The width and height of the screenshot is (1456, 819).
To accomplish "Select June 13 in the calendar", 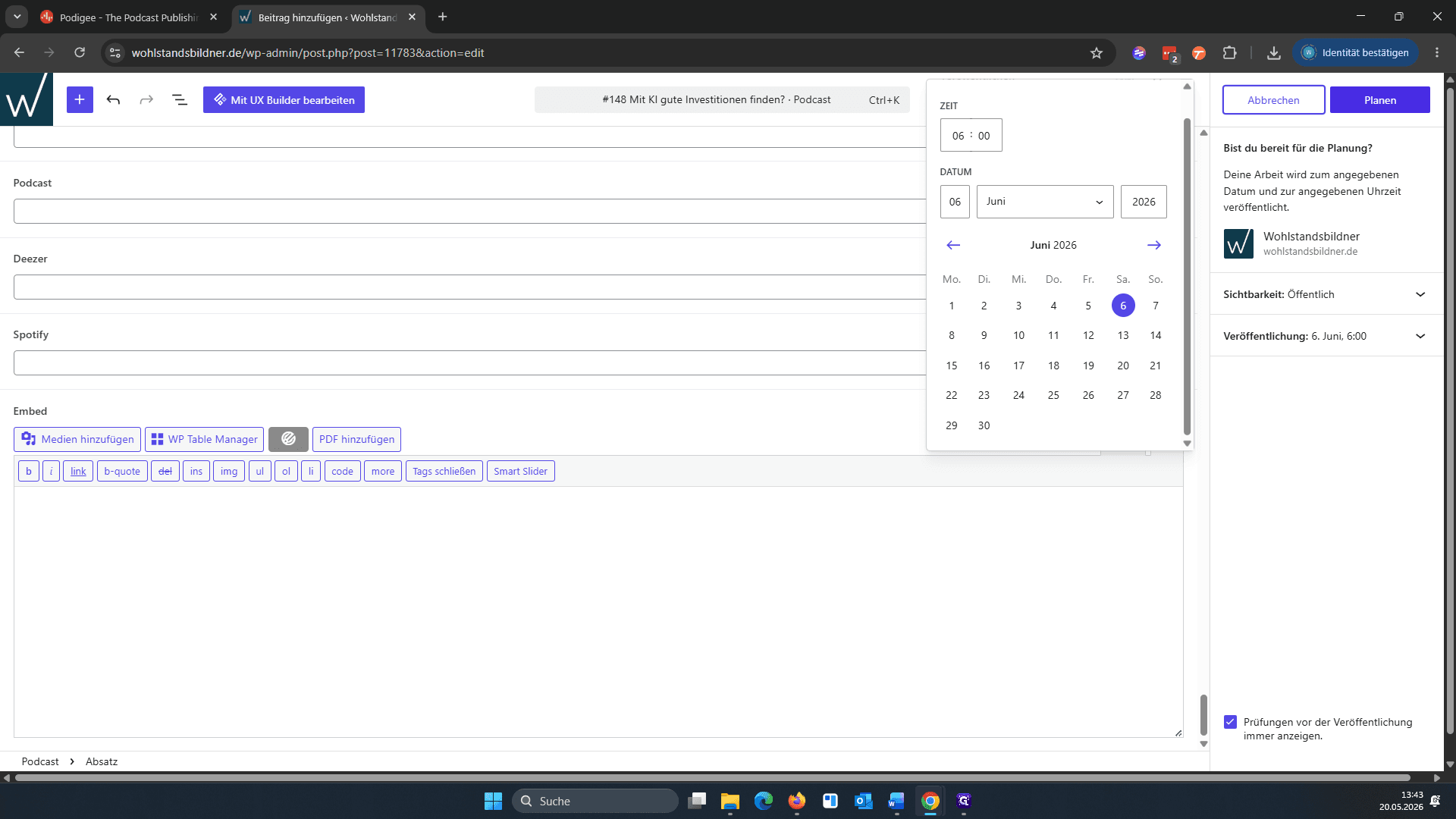I will pos(1123,335).
